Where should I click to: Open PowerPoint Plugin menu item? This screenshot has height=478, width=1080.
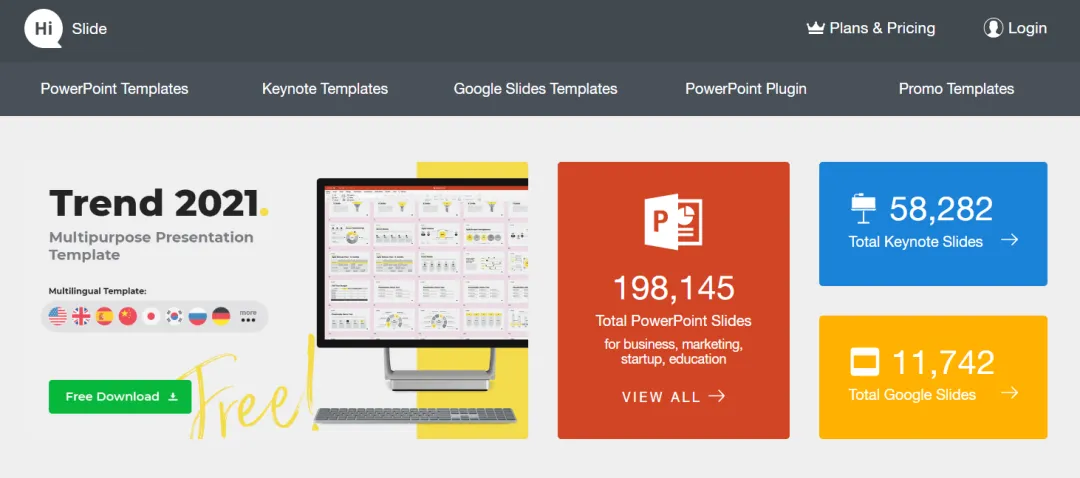point(746,89)
